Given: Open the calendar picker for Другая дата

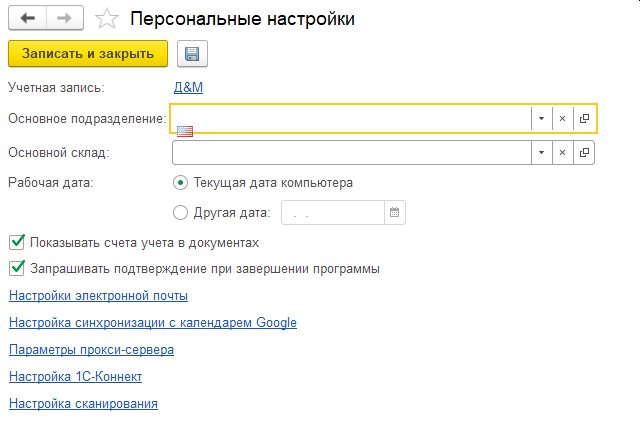Looking at the screenshot, I should click(x=395, y=213).
